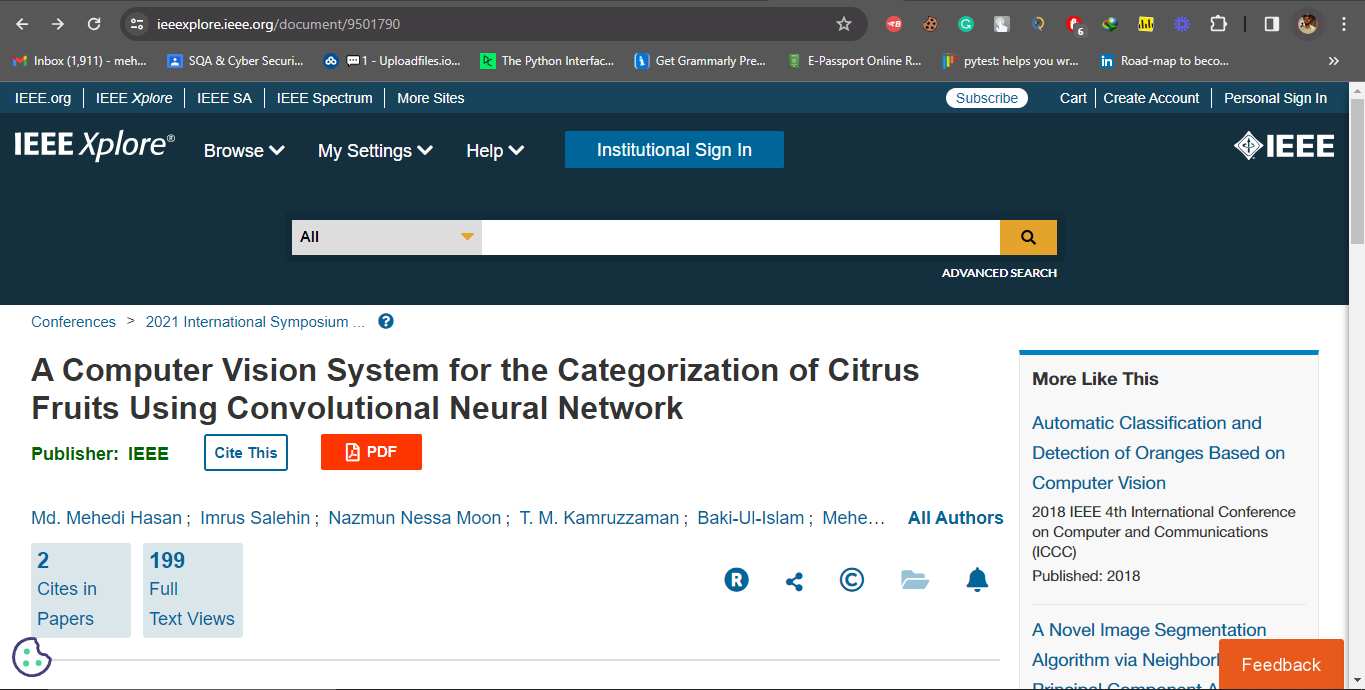1365x690 pixels.
Task: Open the IEEE.org top menu link
Action: tap(43, 98)
